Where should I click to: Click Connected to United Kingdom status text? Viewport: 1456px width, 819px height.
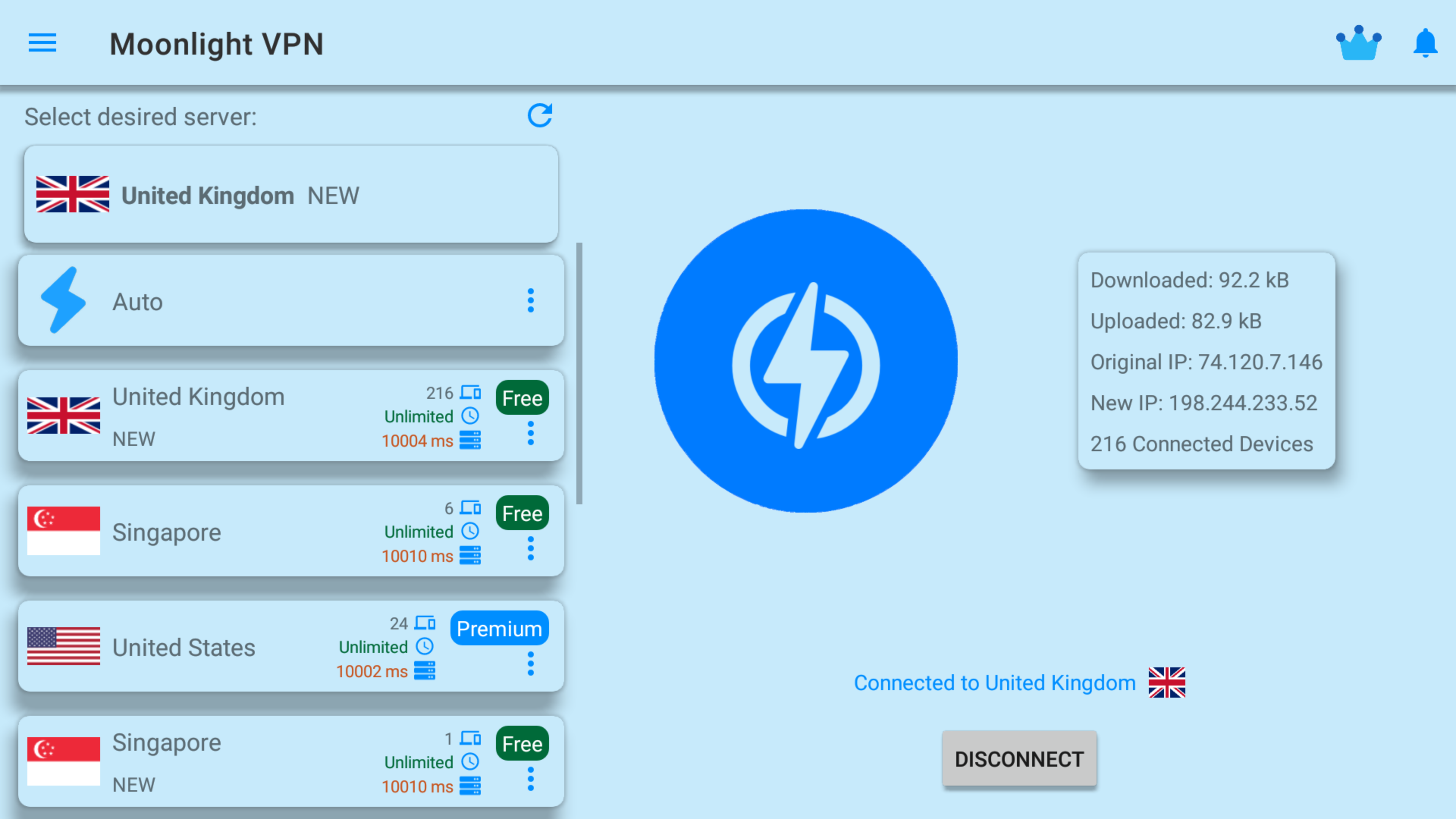pos(995,683)
